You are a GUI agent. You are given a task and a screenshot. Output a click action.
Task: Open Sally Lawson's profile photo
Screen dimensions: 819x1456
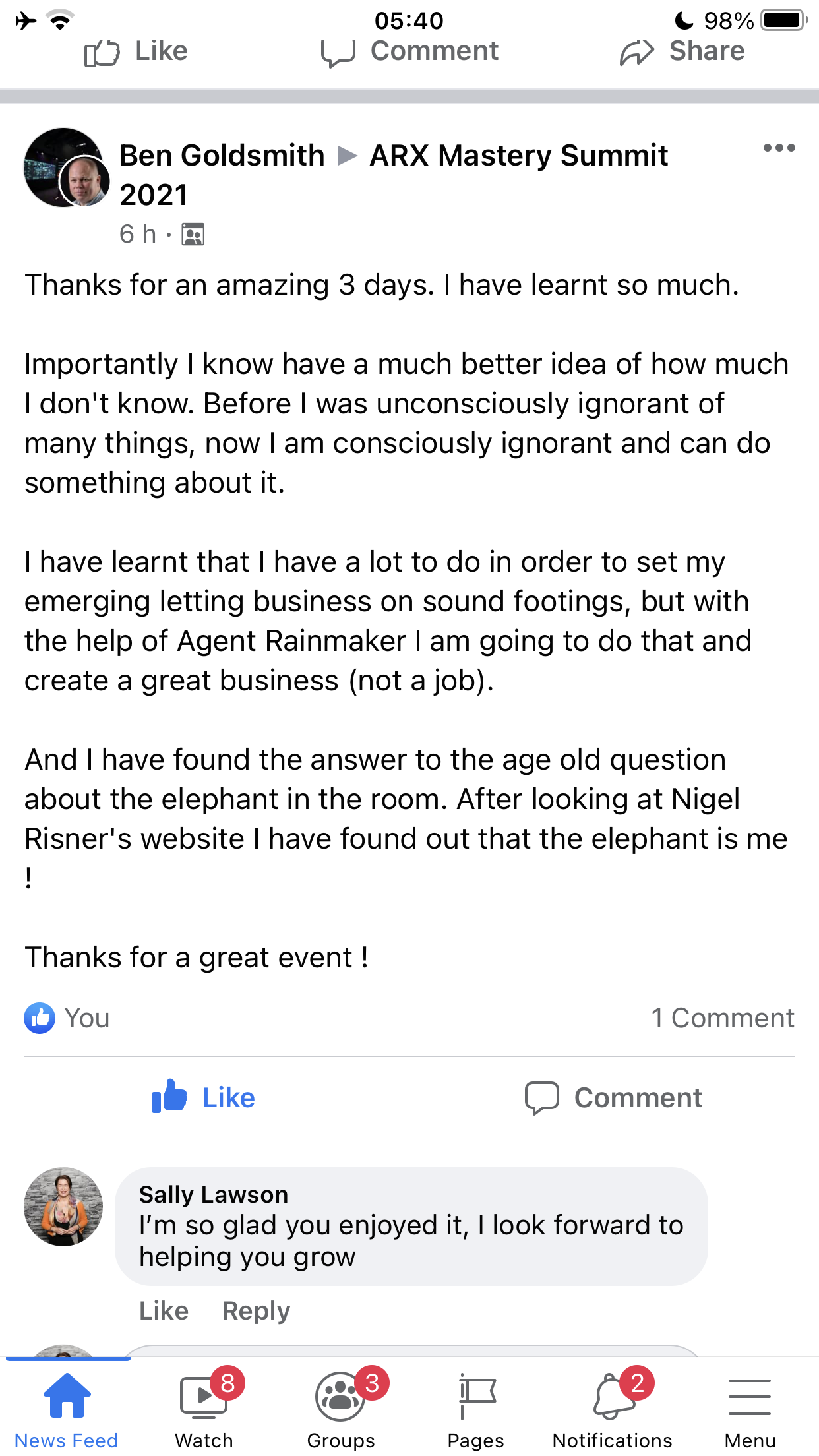(x=63, y=1207)
